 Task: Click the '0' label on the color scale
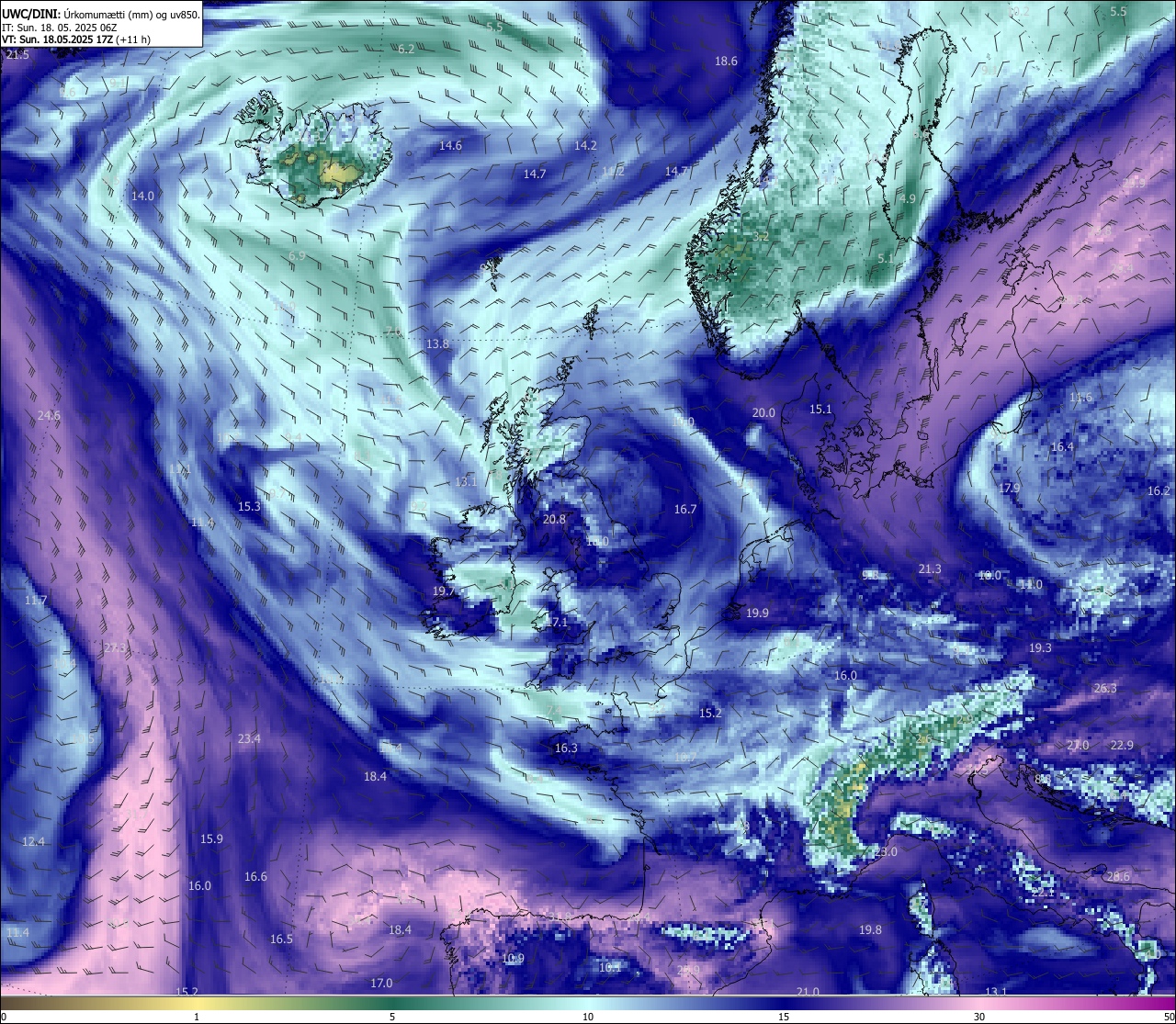4,1016
